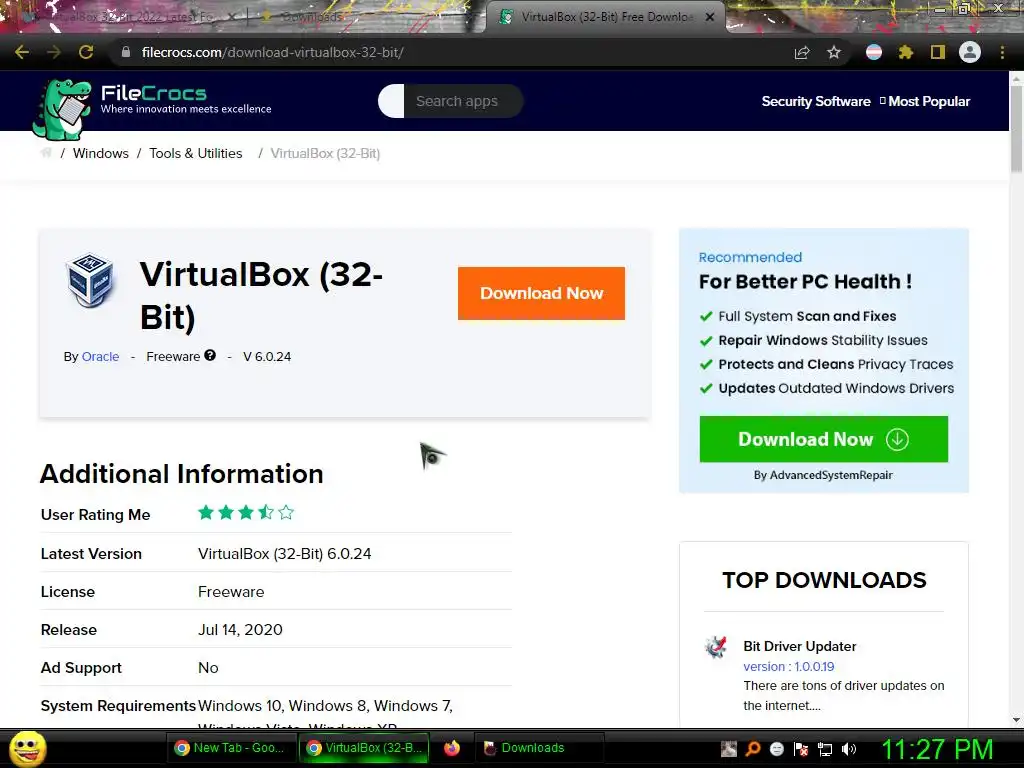This screenshot has width=1024, height=768.
Task: Open New Tab - Google taskbar button
Action: [x=231, y=748]
